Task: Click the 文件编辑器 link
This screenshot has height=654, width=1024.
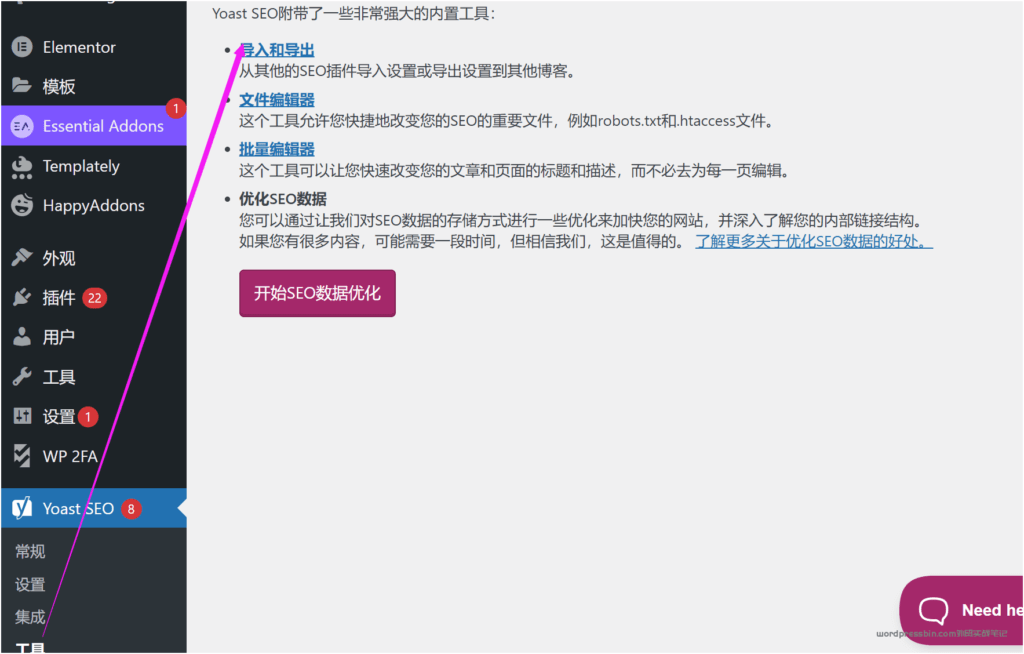Action: click(276, 98)
